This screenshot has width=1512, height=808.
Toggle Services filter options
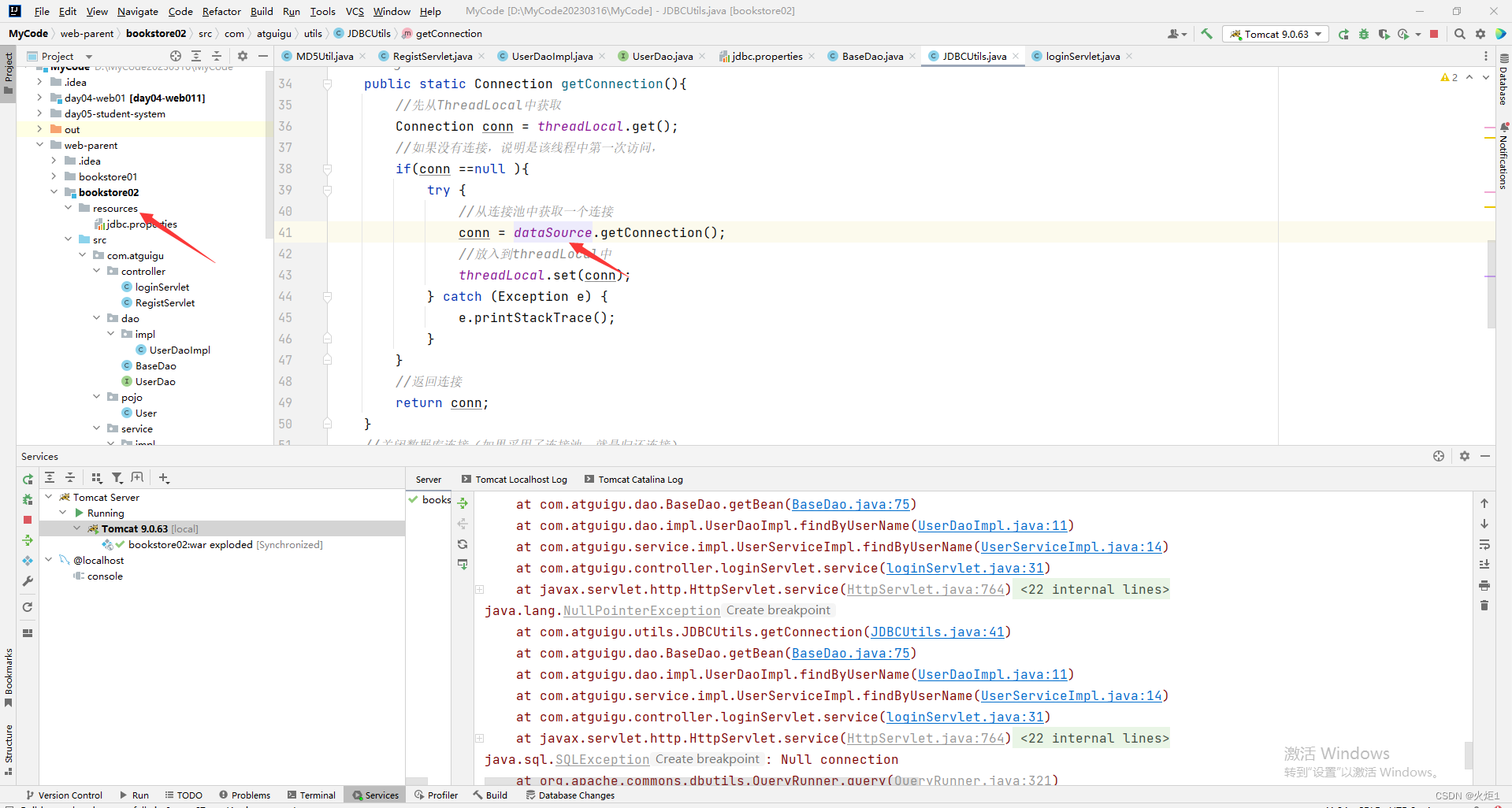pos(117,477)
